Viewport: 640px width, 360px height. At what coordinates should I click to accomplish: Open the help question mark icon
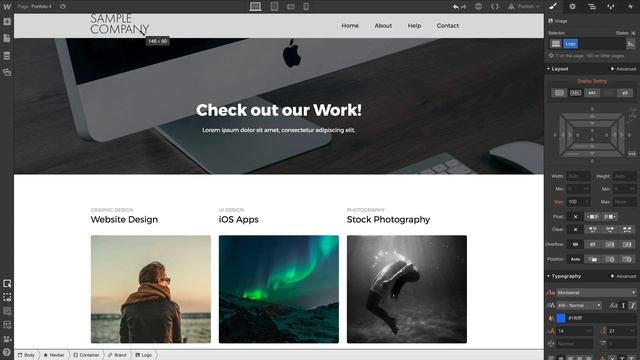click(7, 353)
